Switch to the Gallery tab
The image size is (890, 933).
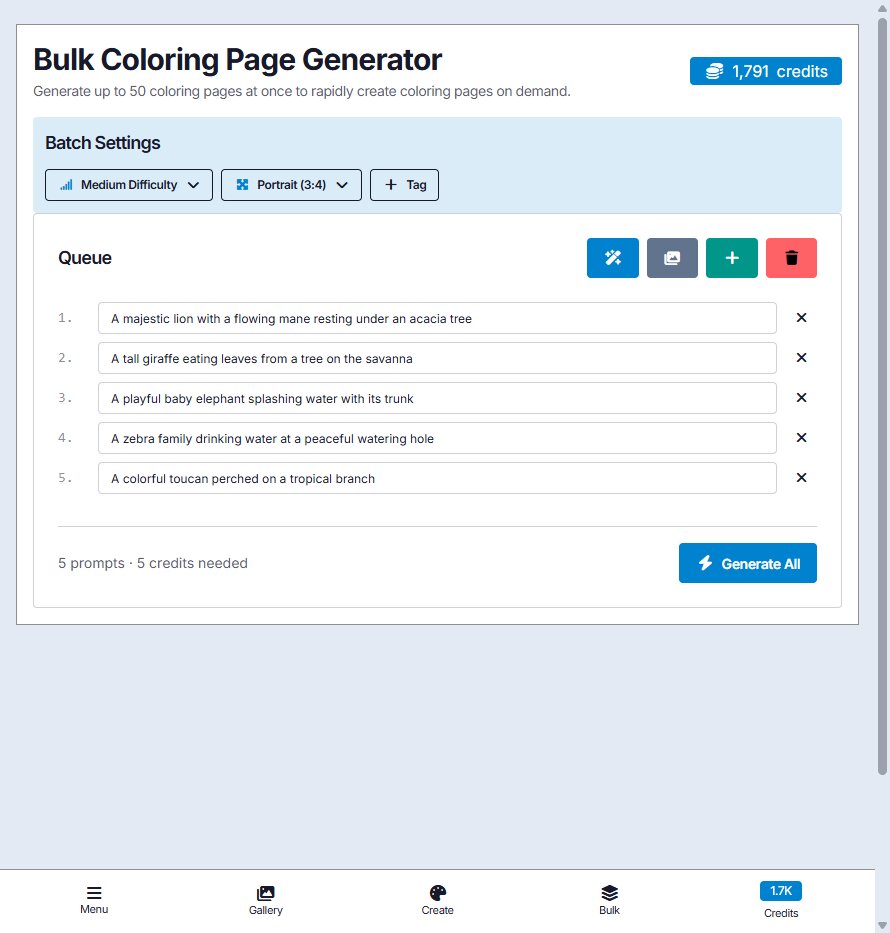(265, 898)
